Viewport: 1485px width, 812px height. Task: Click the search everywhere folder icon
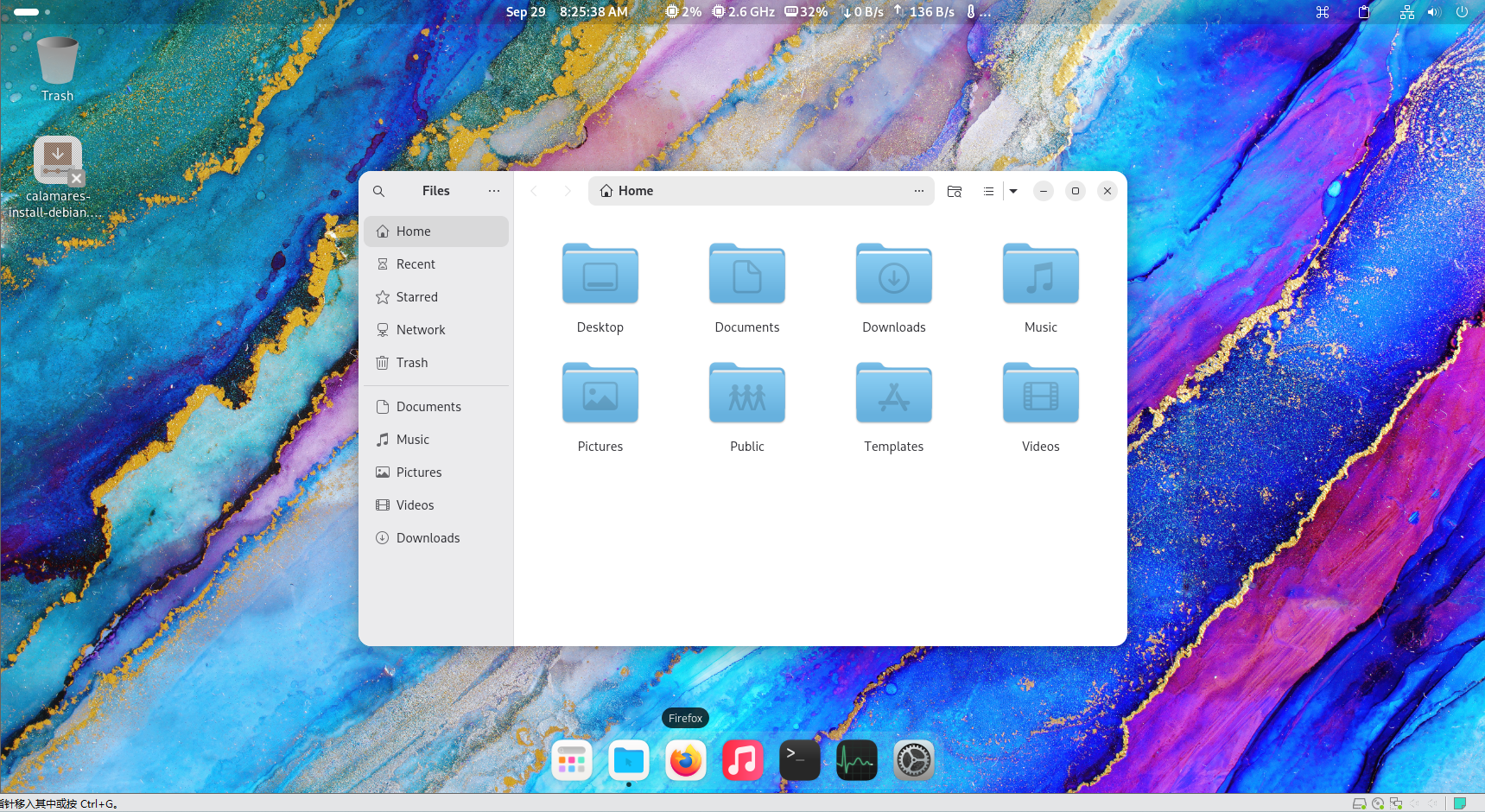[x=955, y=191]
